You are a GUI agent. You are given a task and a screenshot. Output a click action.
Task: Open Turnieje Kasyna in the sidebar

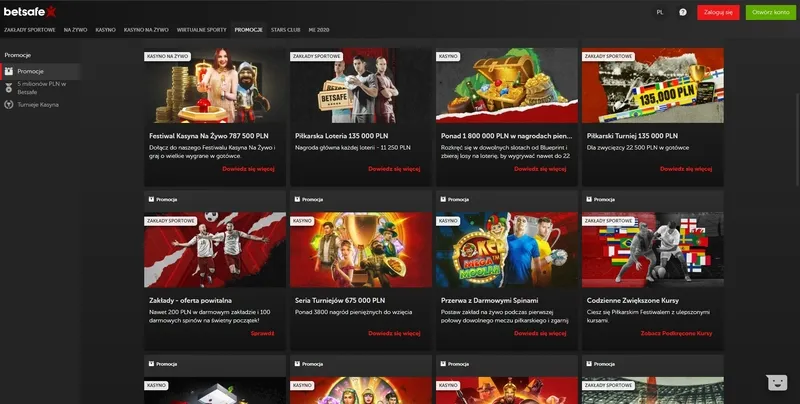[x=40, y=105]
